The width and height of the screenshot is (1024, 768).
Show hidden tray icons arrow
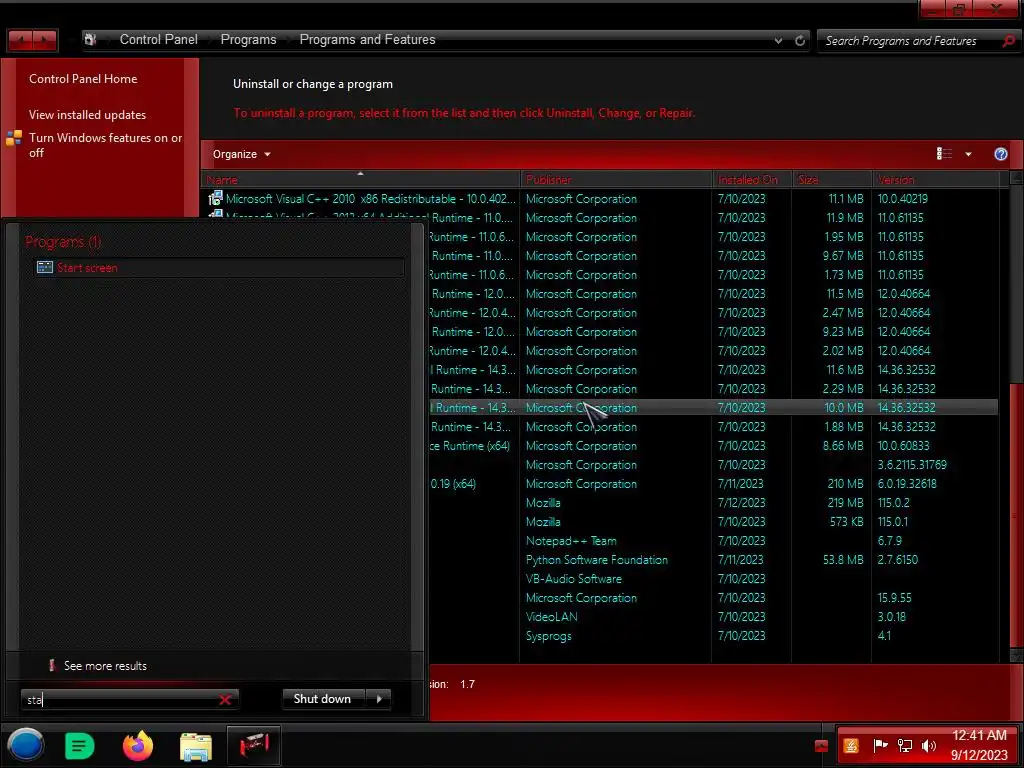click(821, 746)
